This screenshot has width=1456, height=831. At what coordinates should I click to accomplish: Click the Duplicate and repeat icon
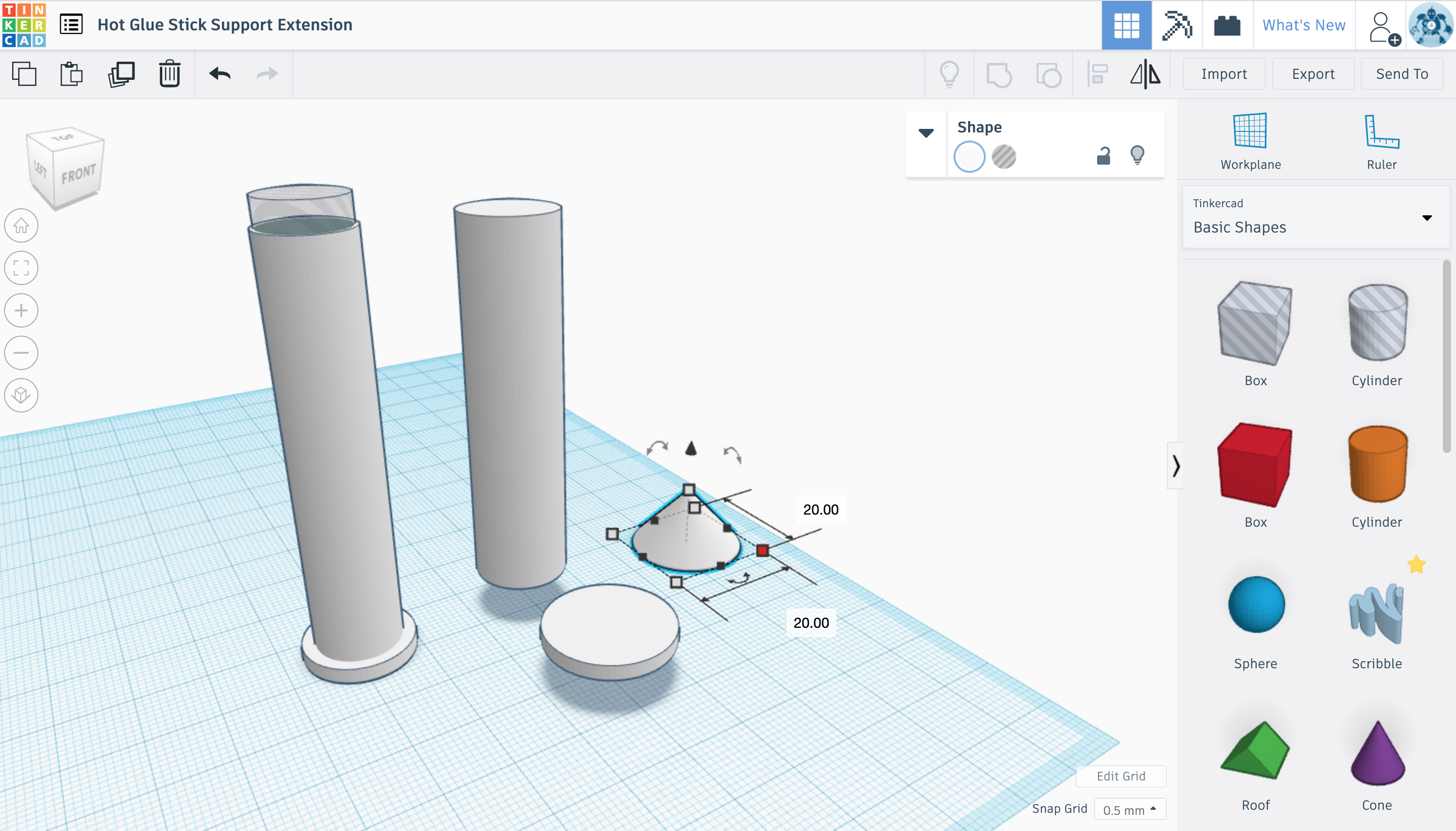pos(121,74)
